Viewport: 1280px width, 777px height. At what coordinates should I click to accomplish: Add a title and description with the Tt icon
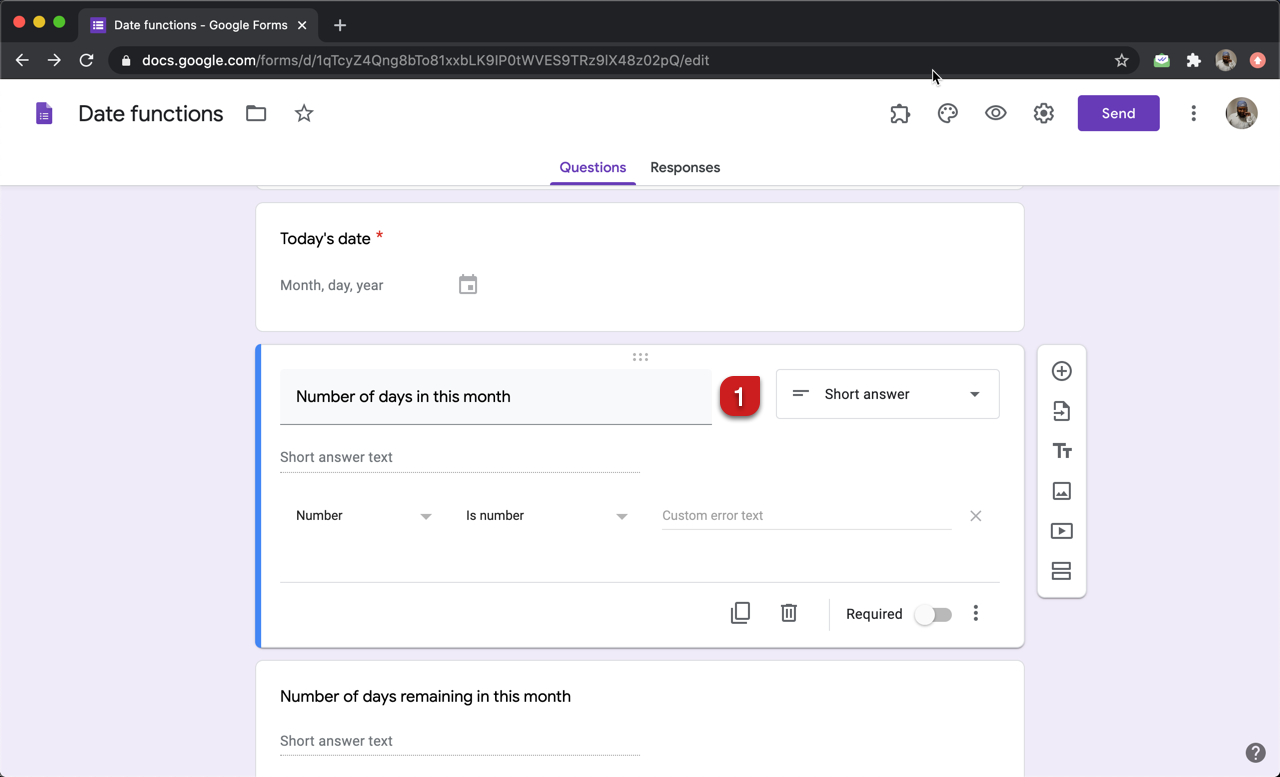tap(1061, 450)
